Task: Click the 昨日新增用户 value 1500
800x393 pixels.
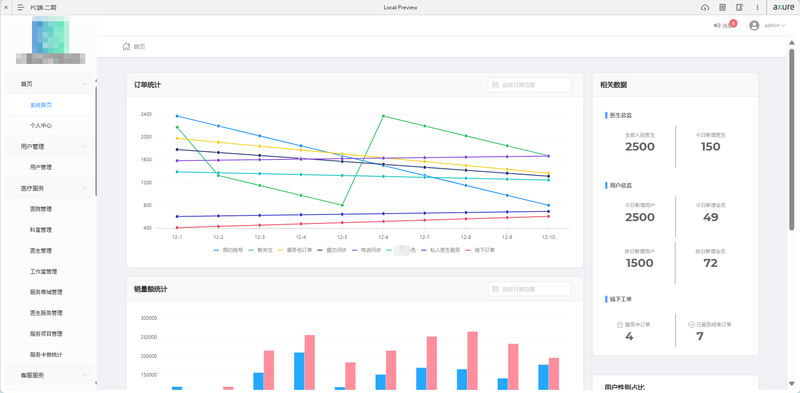Action: click(x=640, y=263)
